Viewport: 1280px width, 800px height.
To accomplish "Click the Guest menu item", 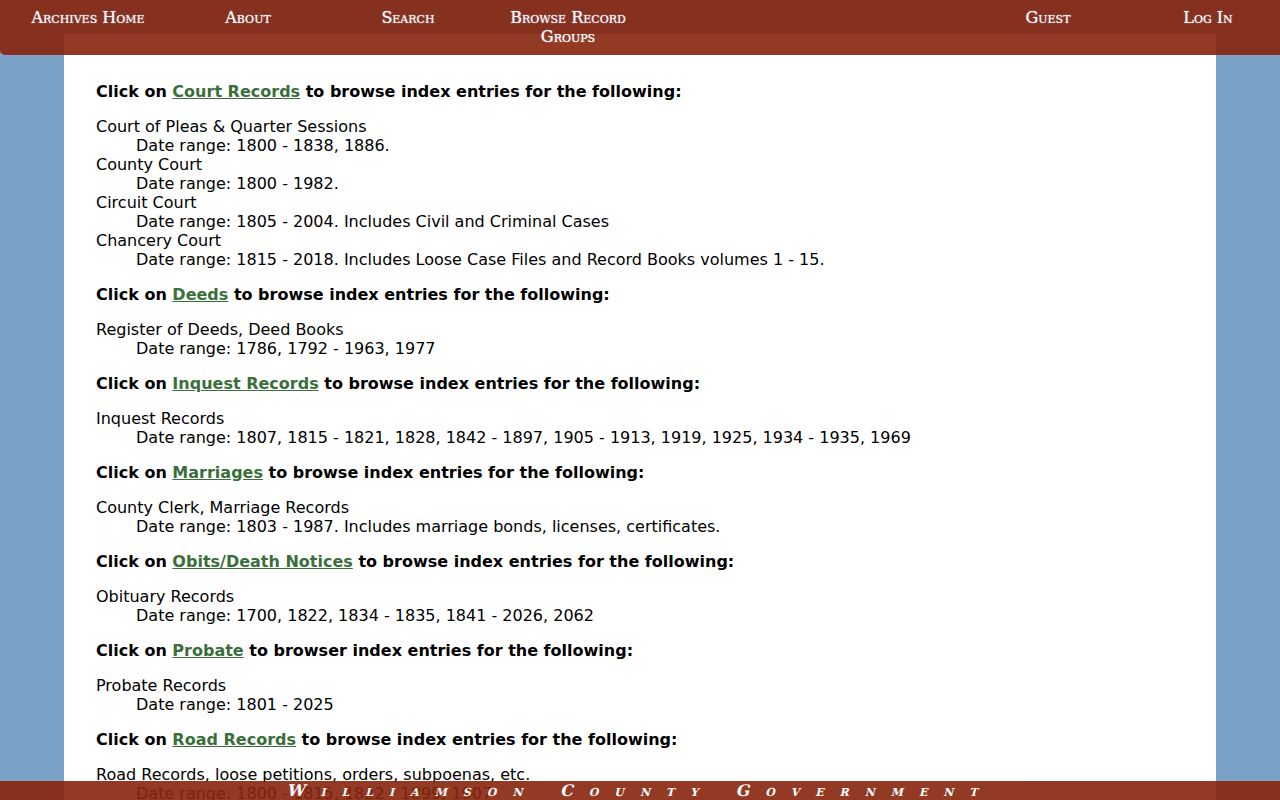I will (1048, 17).
